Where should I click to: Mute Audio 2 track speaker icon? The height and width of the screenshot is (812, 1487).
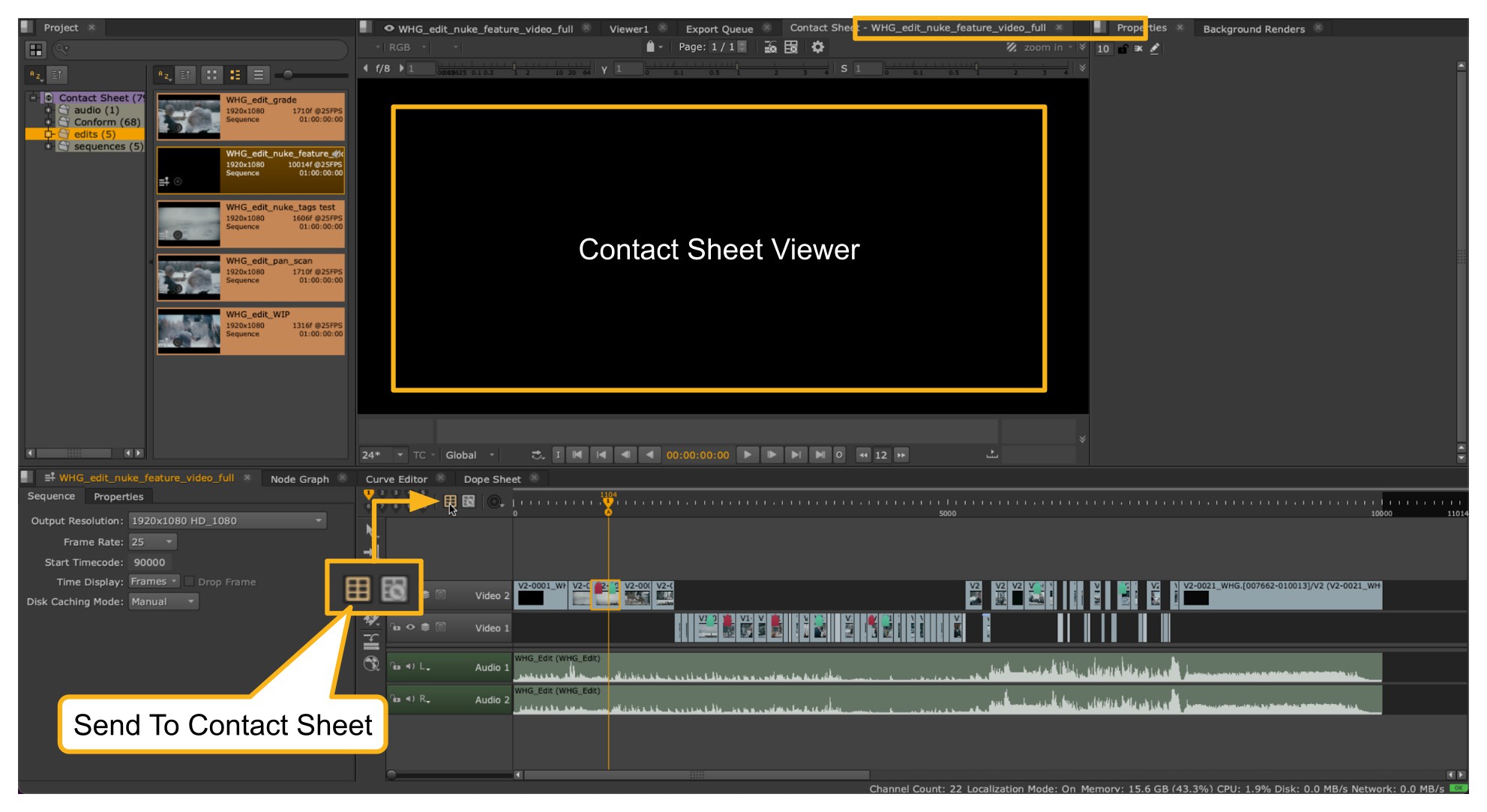[x=410, y=699]
